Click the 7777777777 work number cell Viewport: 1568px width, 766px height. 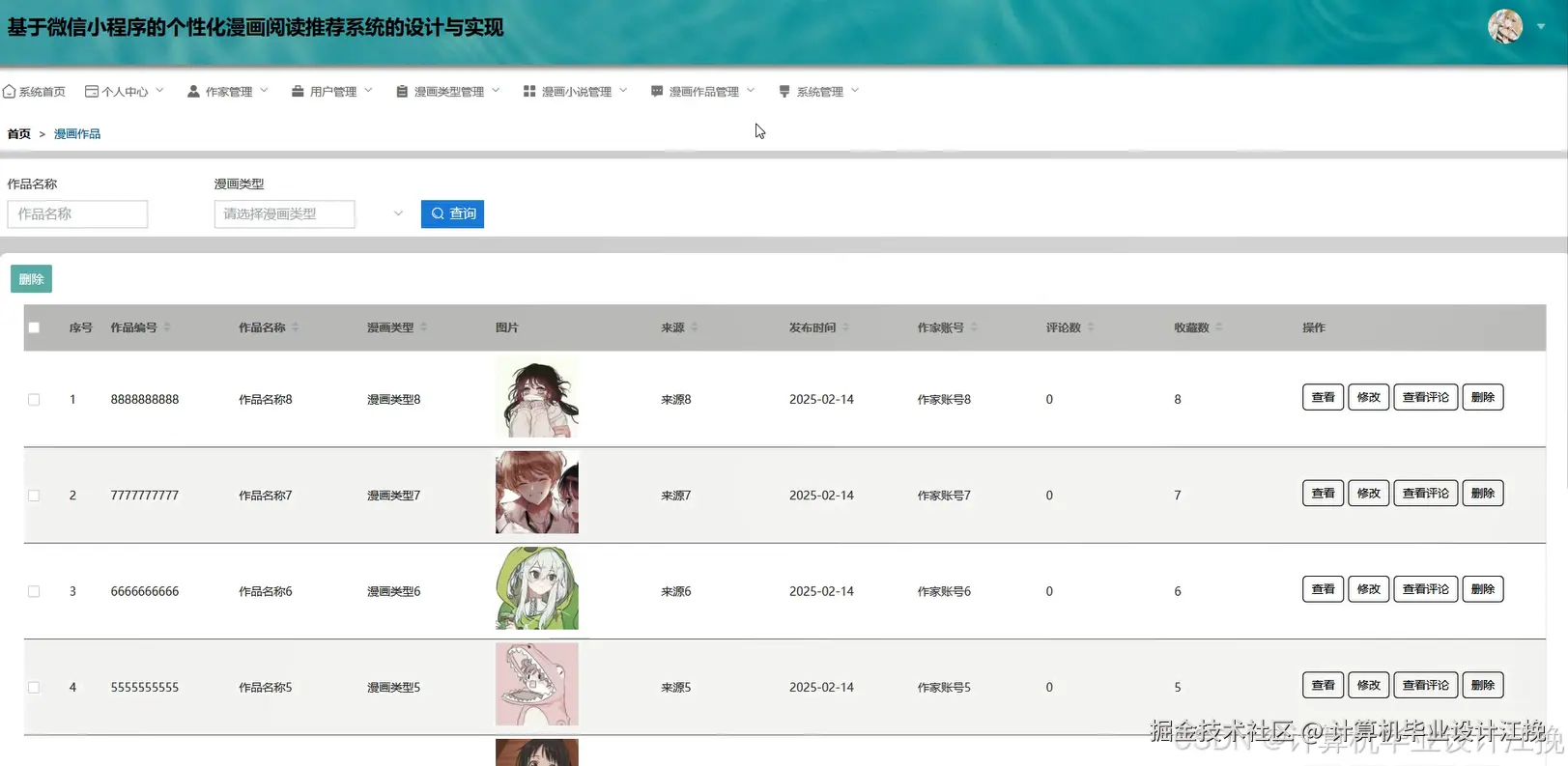[145, 496]
